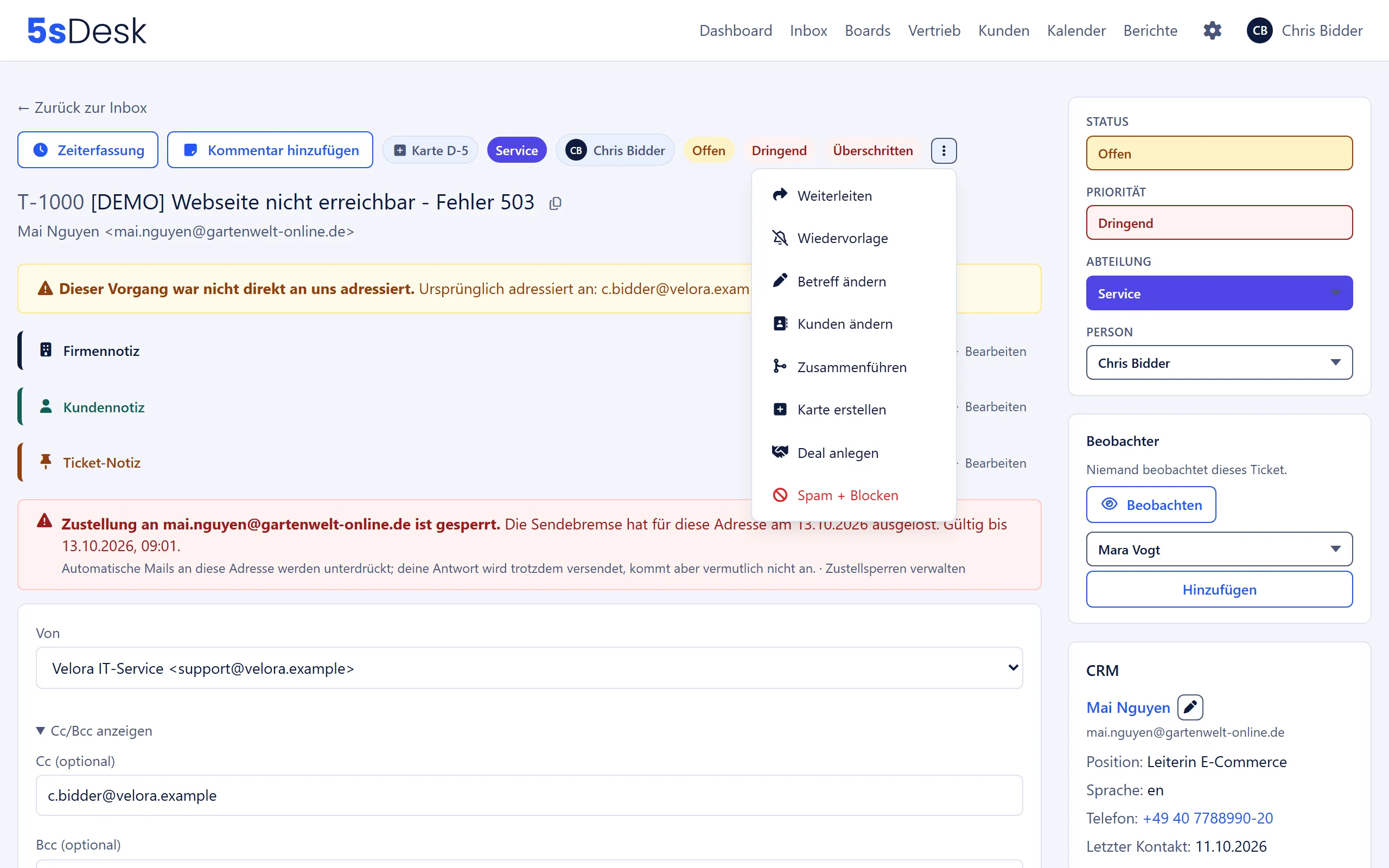The width and height of the screenshot is (1389, 868).
Task: Select Wiedervorlage from the menu
Action: tap(853, 238)
